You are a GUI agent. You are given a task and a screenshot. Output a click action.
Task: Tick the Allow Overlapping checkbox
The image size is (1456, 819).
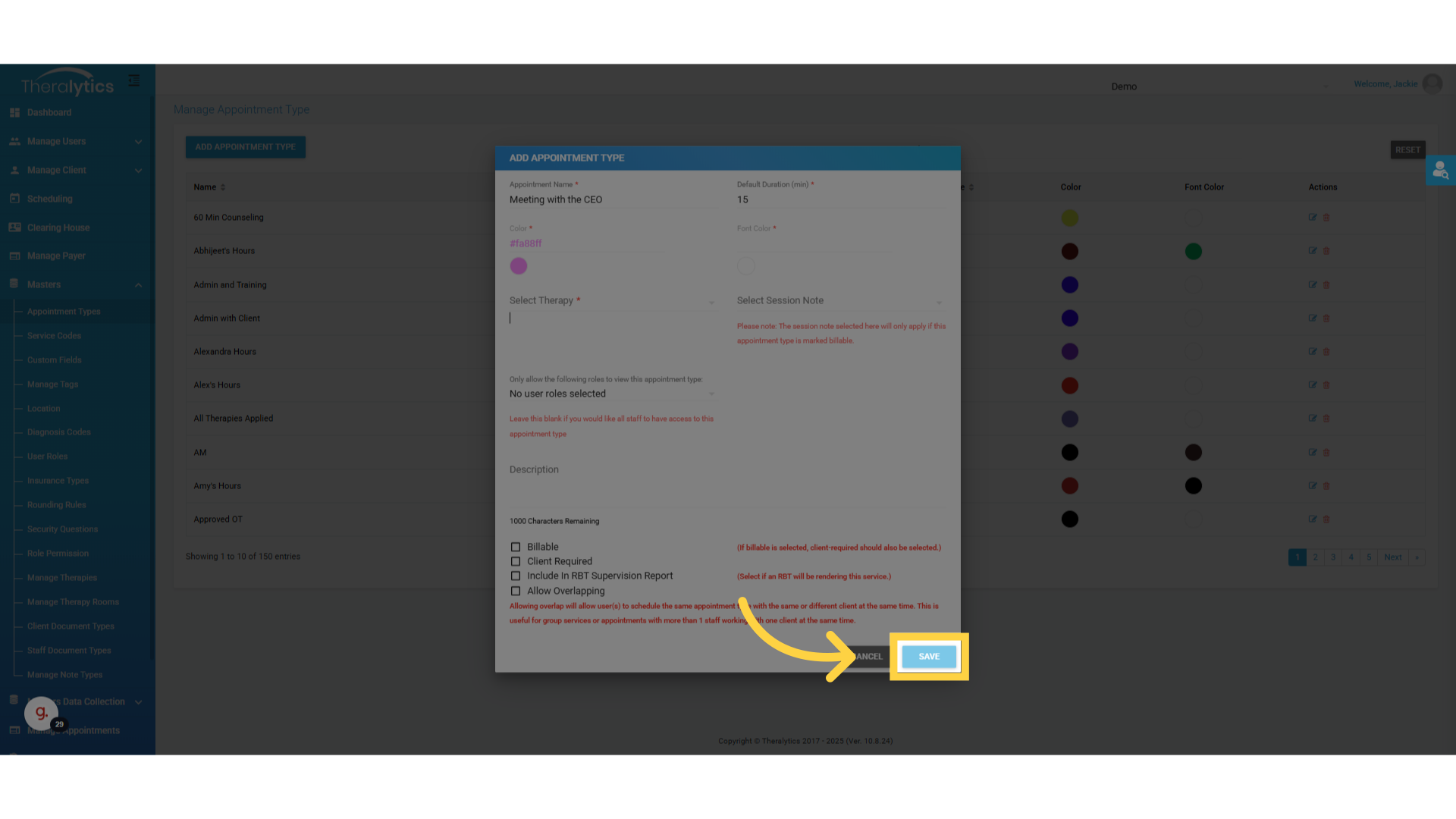coord(516,591)
